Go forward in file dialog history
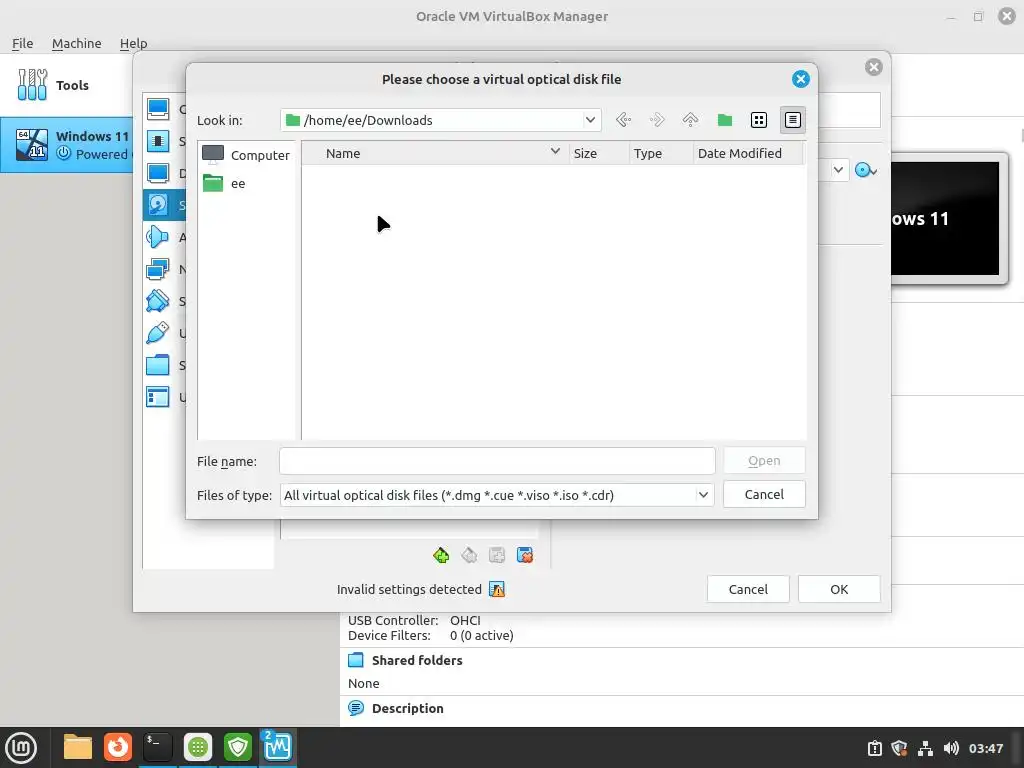 click(x=657, y=120)
